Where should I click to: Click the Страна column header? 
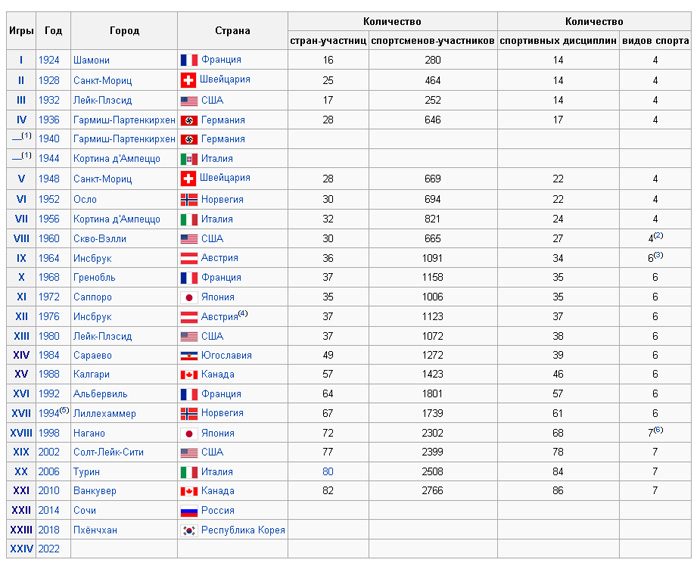pyautogui.click(x=232, y=31)
